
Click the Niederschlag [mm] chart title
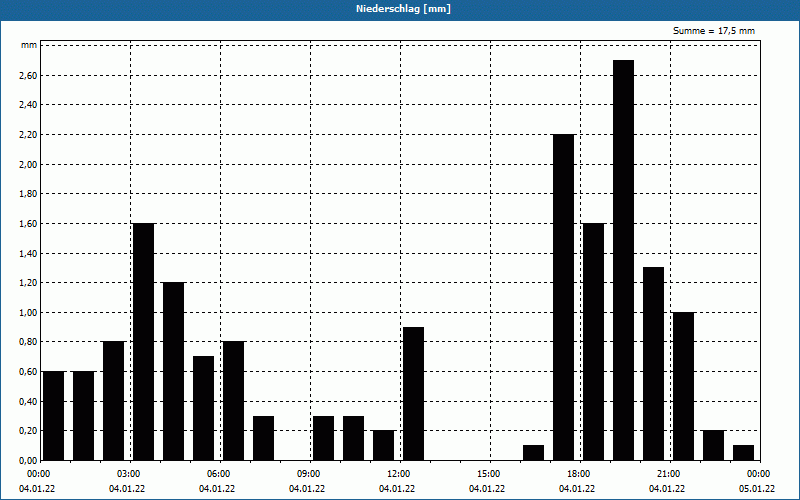click(403, 9)
